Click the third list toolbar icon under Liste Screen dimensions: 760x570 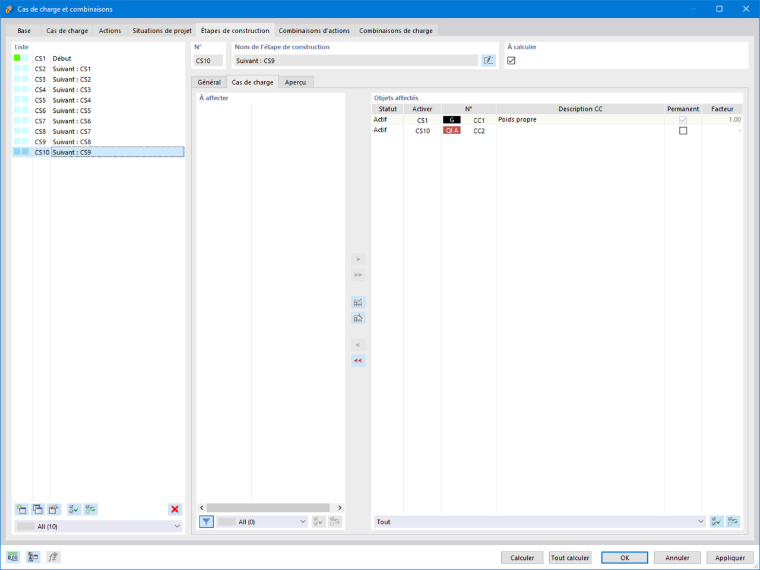[53, 509]
